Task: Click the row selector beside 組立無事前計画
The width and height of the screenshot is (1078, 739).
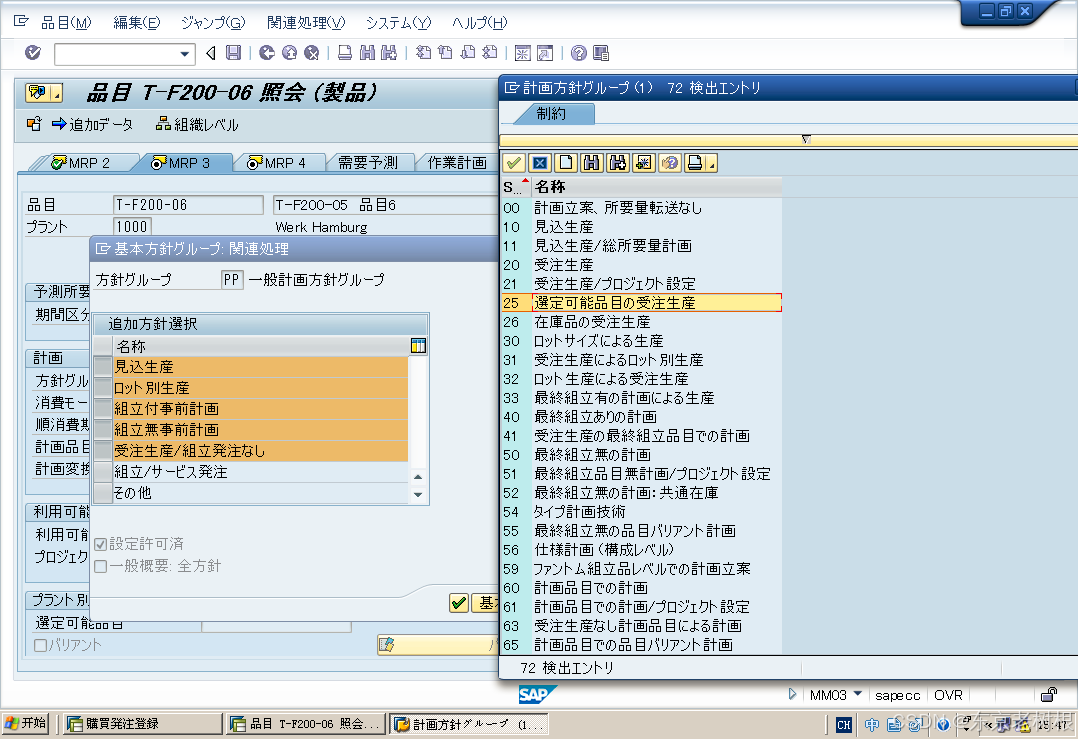Action: coord(102,430)
